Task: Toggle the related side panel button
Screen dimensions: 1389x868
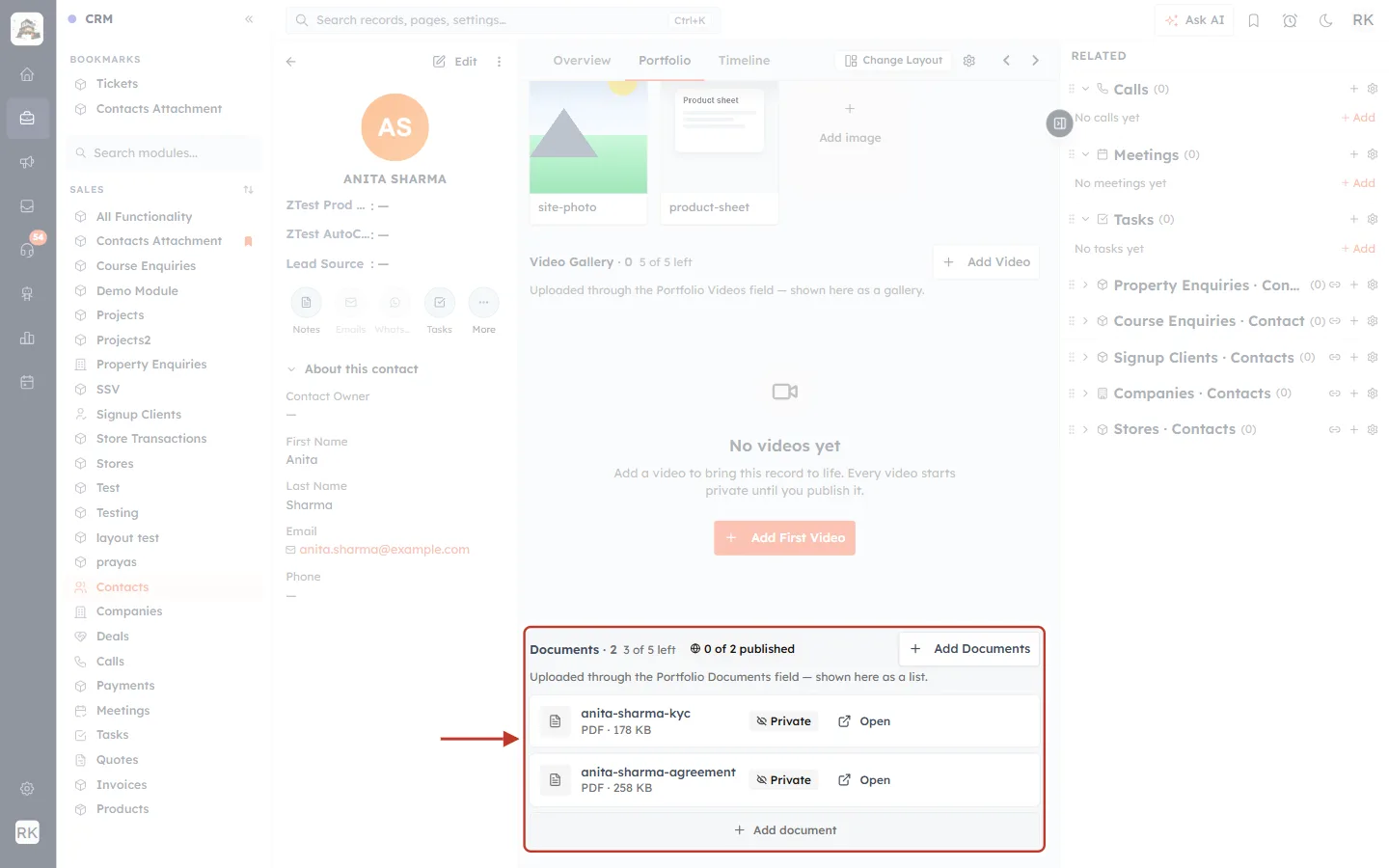Action: tap(1060, 123)
